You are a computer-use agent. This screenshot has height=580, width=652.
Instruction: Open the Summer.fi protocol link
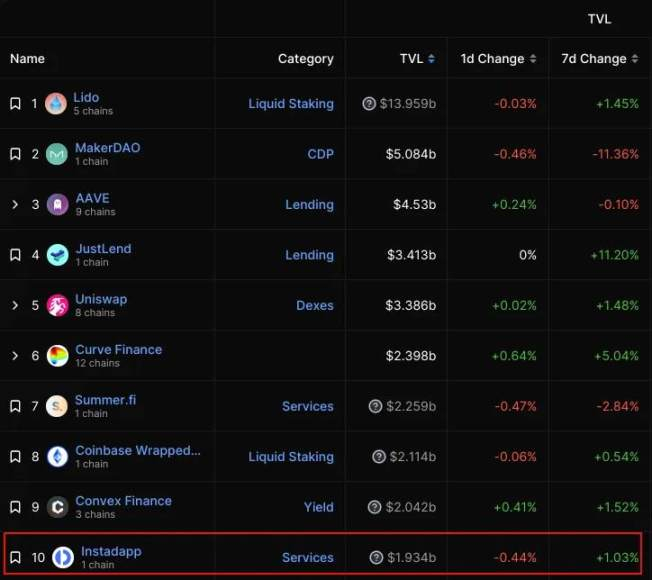(x=105, y=400)
